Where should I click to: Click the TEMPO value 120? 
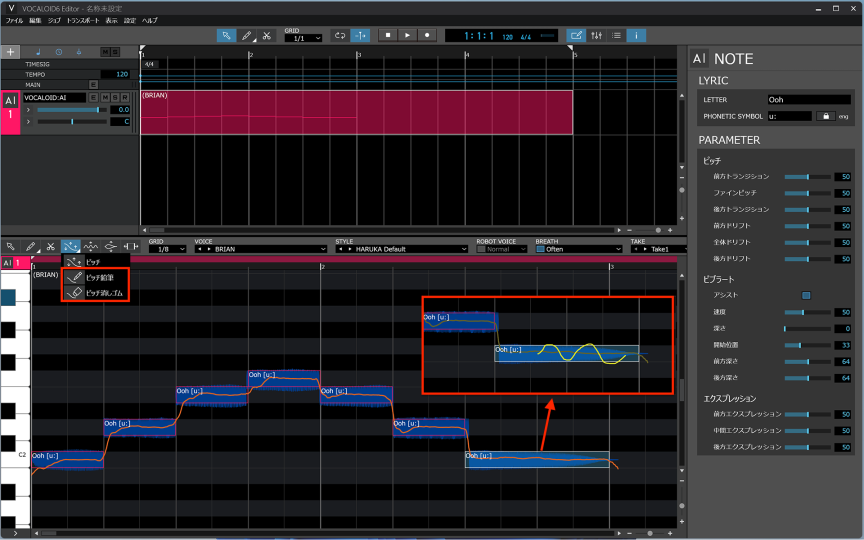coord(115,74)
